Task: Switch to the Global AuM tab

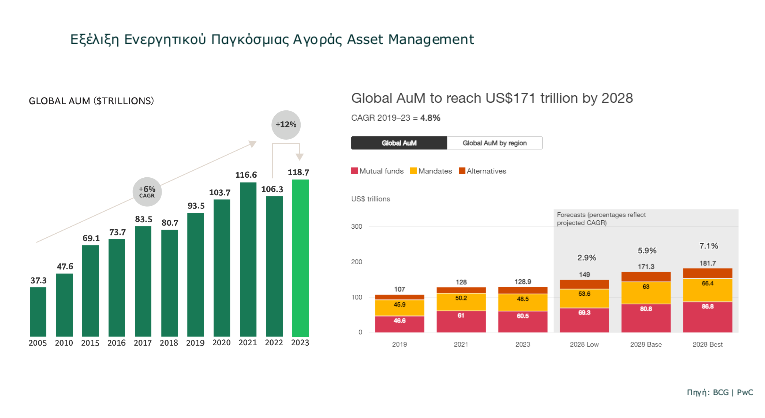Action: click(397, 143)
